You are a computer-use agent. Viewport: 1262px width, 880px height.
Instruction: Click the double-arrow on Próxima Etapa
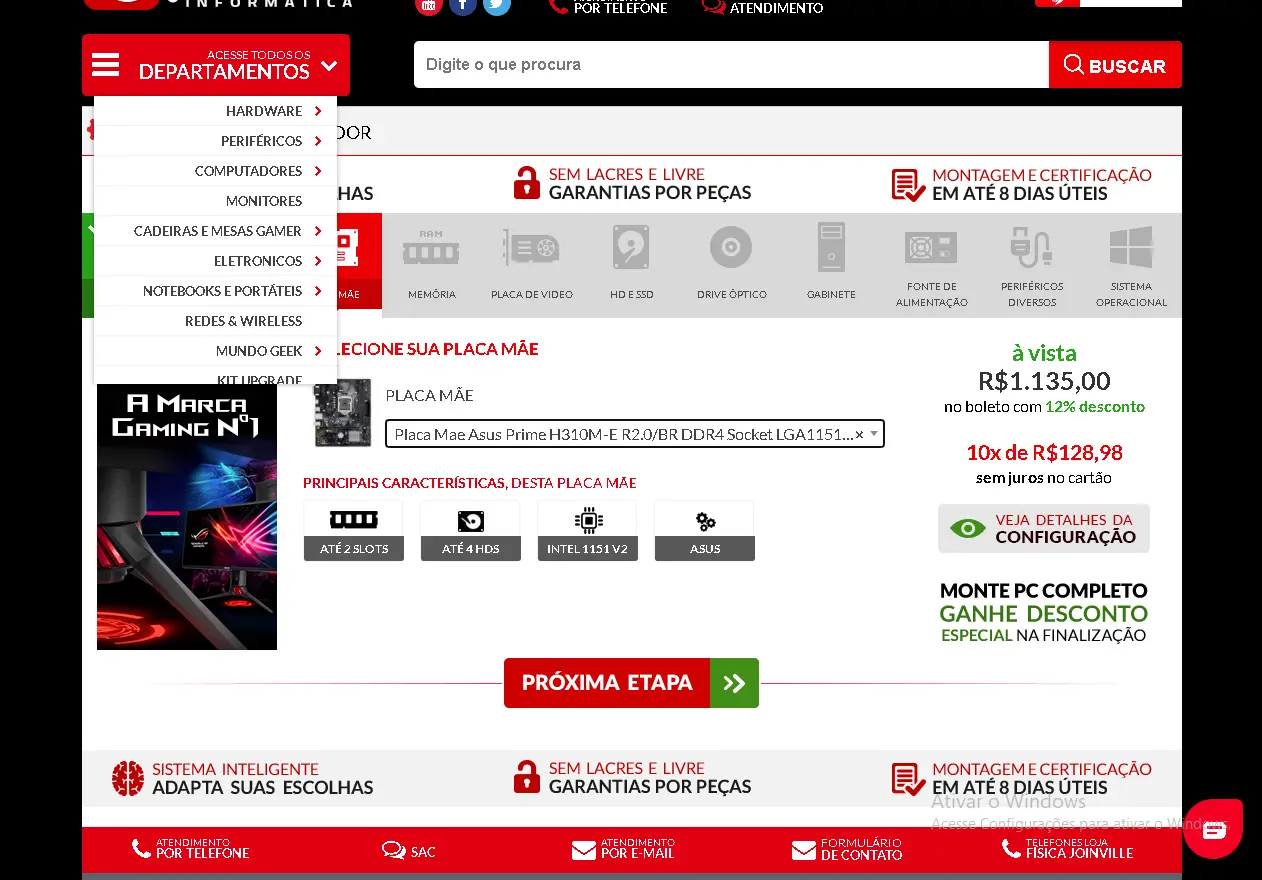point(734,683)
